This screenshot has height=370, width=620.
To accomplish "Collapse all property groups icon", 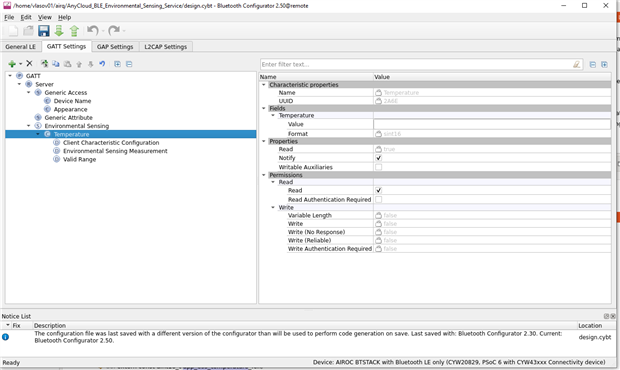I will click(592, 64).
